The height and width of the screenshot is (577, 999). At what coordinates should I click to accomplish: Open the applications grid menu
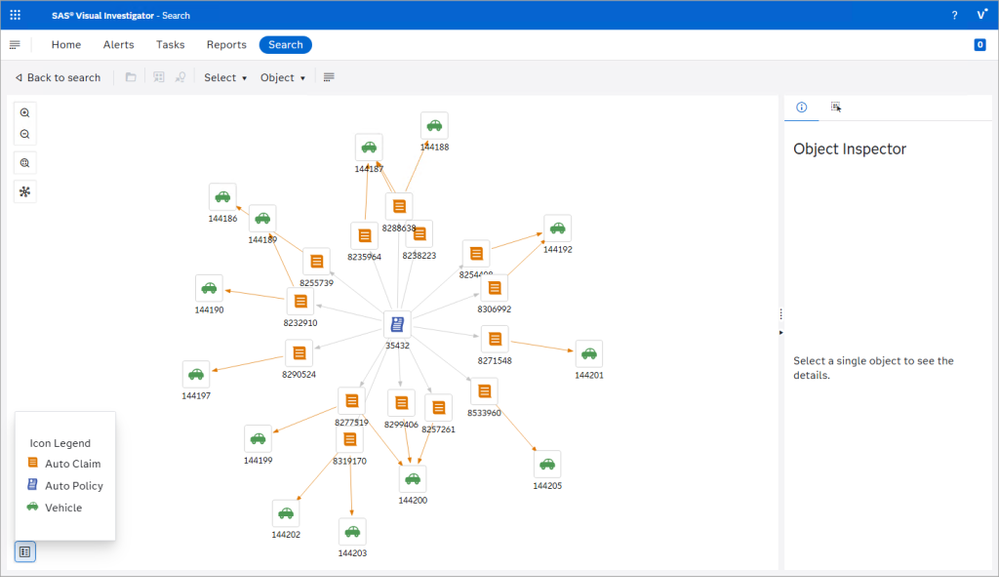[15, 15]
